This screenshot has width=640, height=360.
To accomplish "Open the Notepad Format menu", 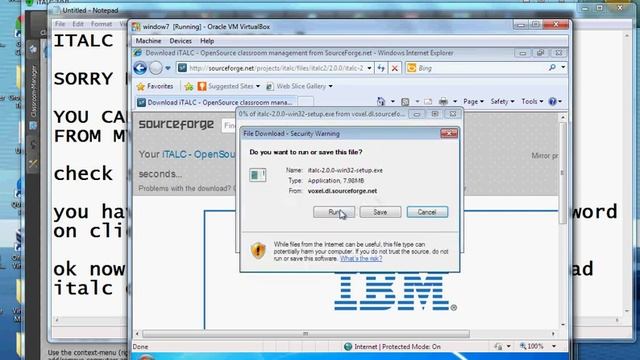I will (x=101, y=24).
